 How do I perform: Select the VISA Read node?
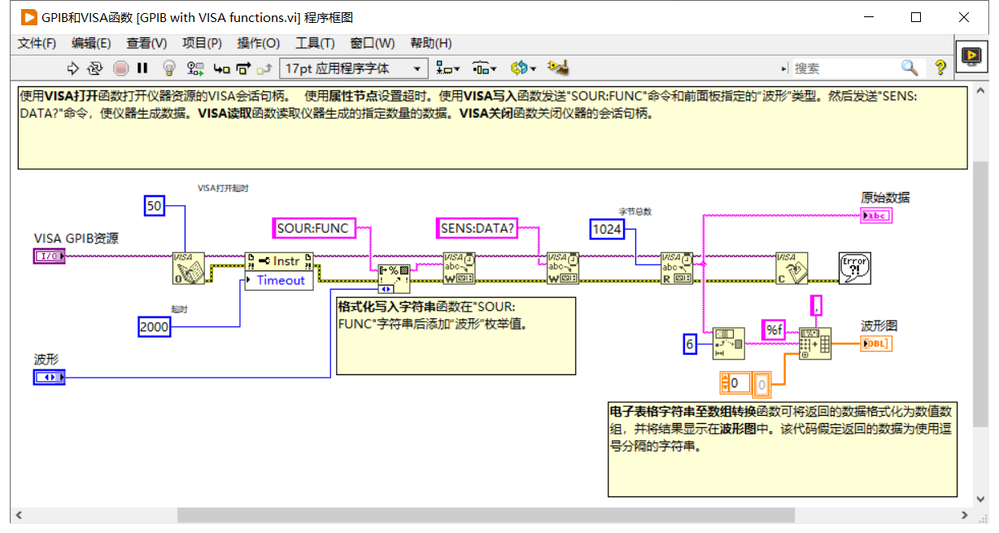click(x=677, y=268)
